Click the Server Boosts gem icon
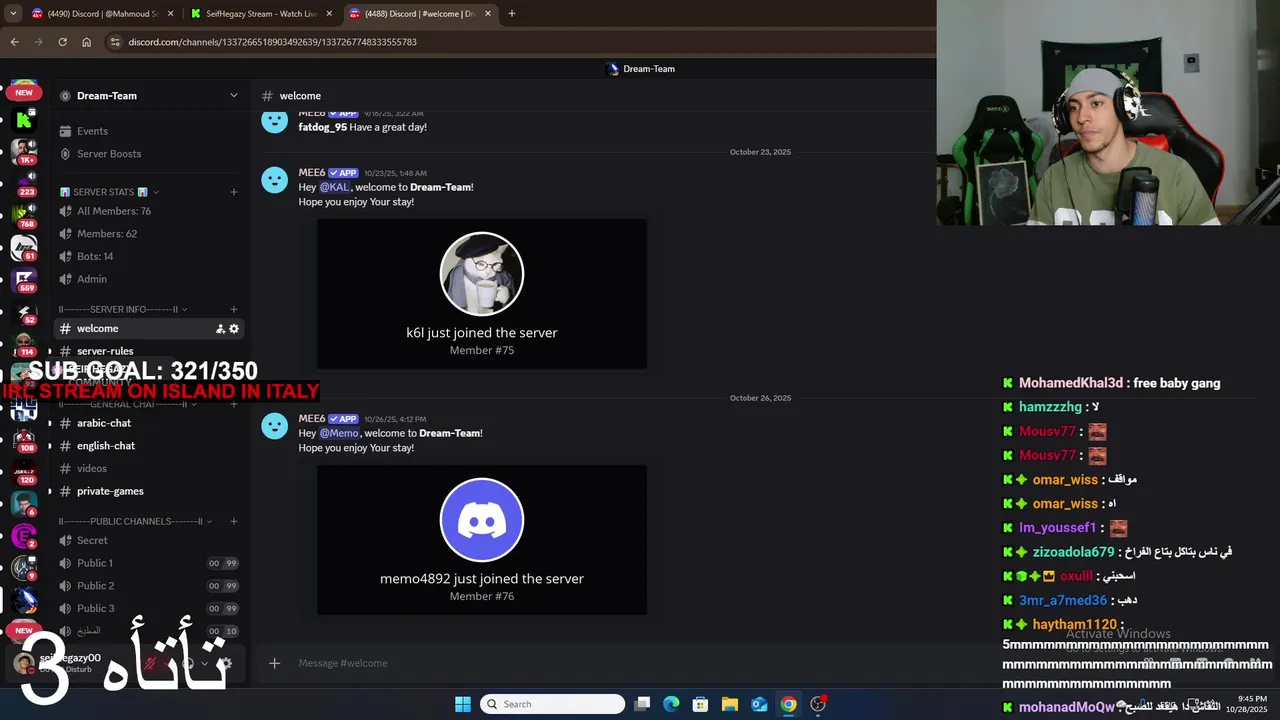The width and height of the screenshot is (1280, 720). (65, 154)
